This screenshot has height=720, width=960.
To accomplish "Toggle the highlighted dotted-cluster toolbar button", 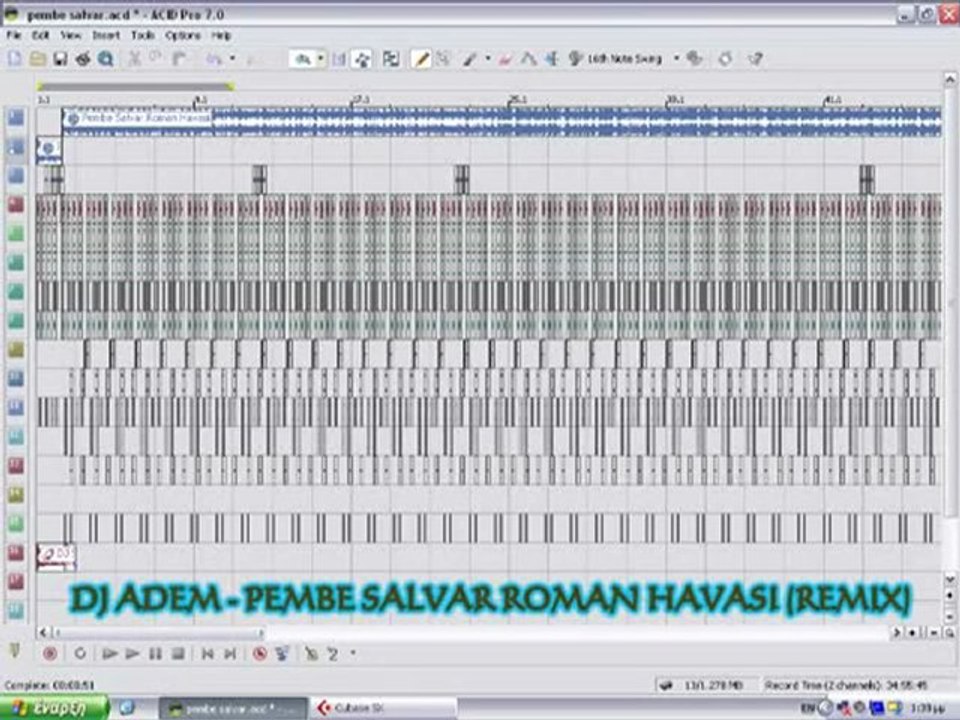I will 362,59.
